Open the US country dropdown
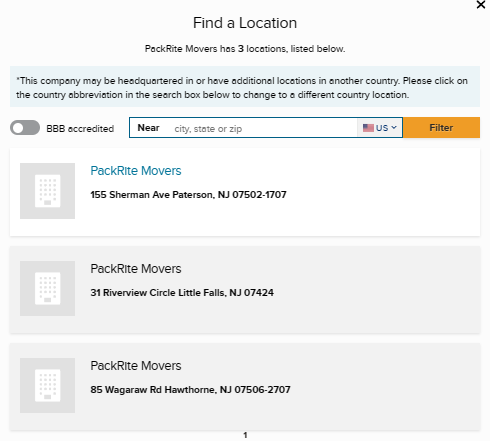490x441 pixels. 380,128
